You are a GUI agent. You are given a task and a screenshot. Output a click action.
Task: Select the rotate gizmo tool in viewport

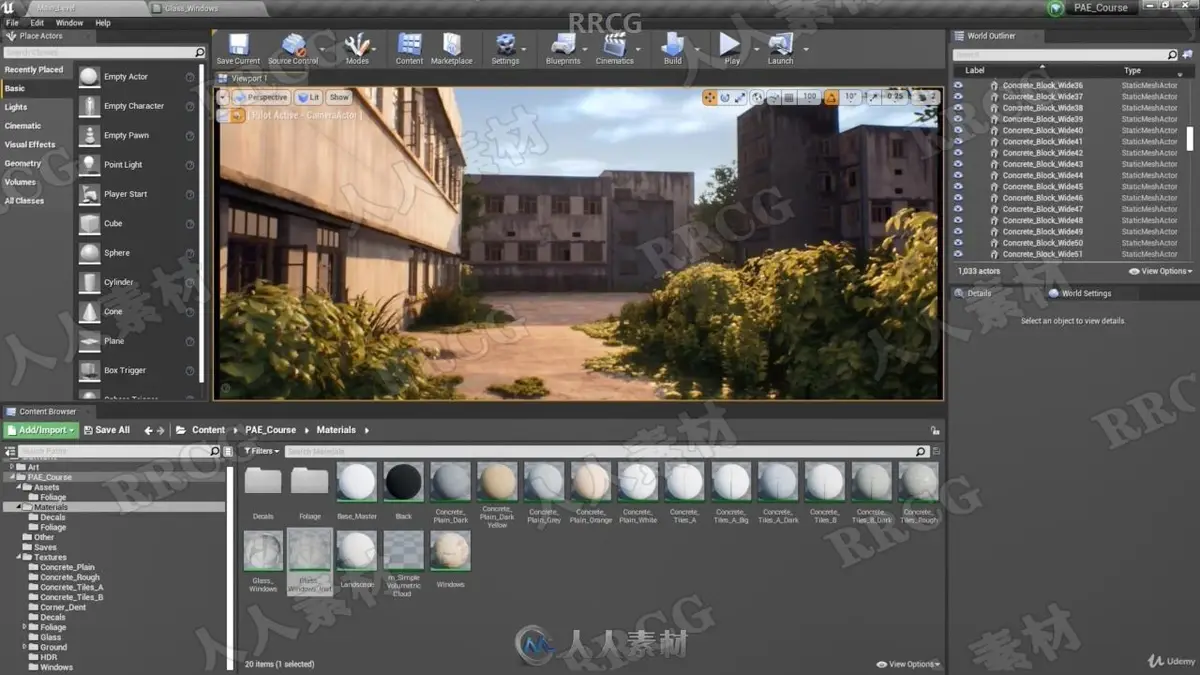tap(725, 97)
